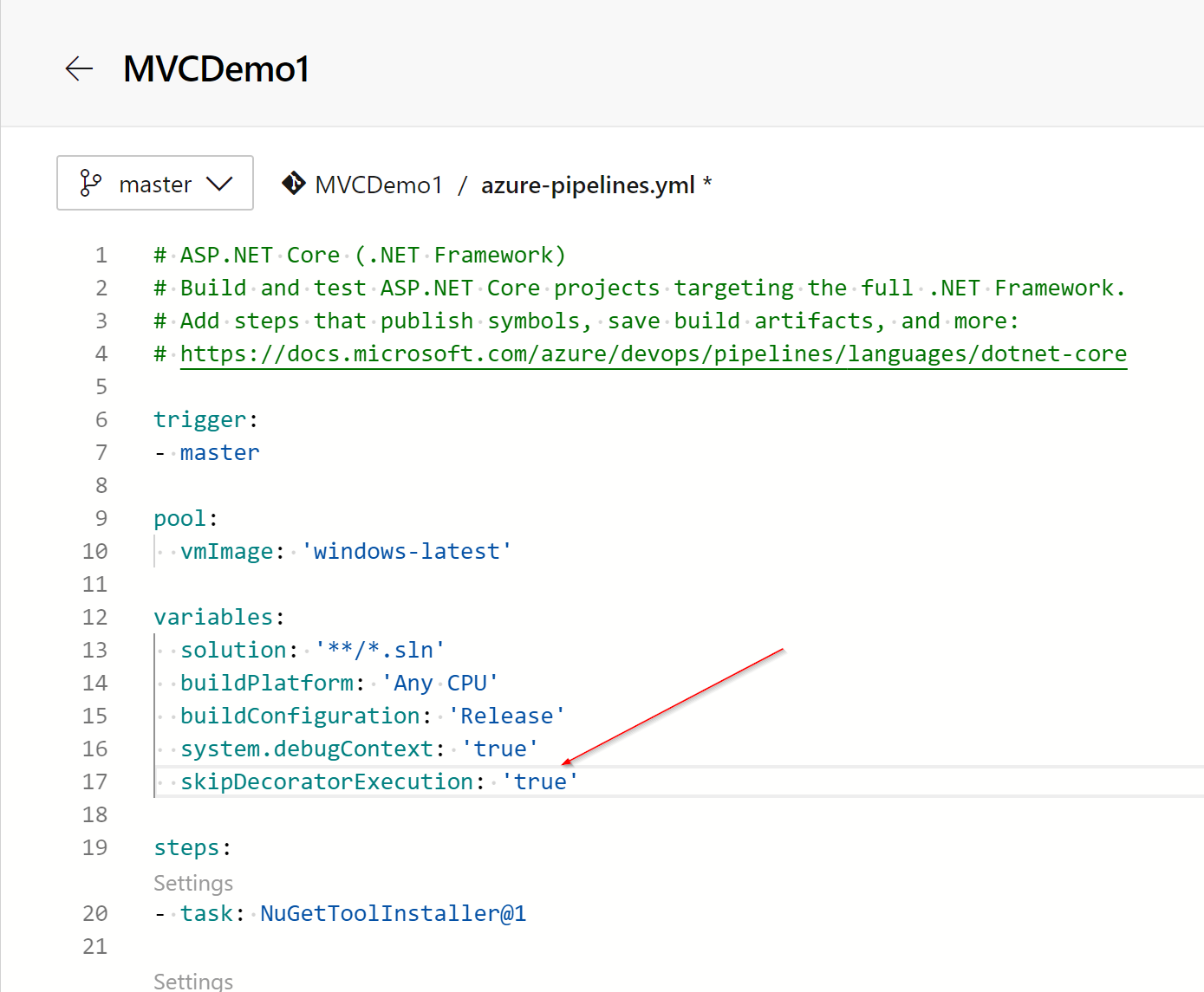Image resolution: width=1204 pixels, height=992 pixels.
Task: Click the git repository diamond icon
Action: tap(293, 184)
